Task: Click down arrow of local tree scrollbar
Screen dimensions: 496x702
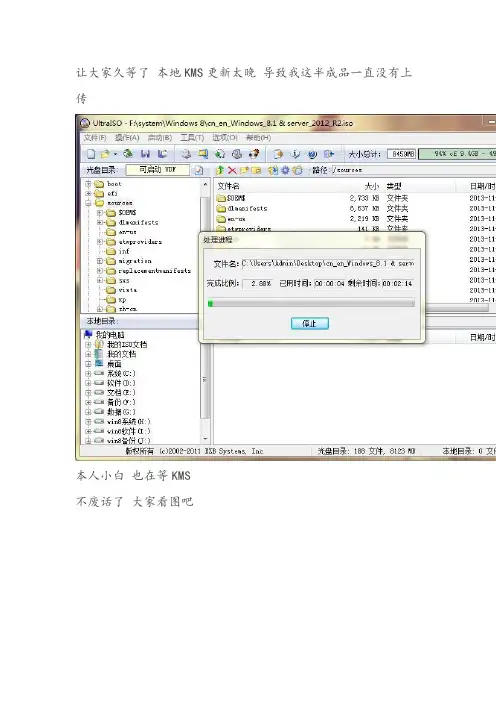Action: pos(205,439)
